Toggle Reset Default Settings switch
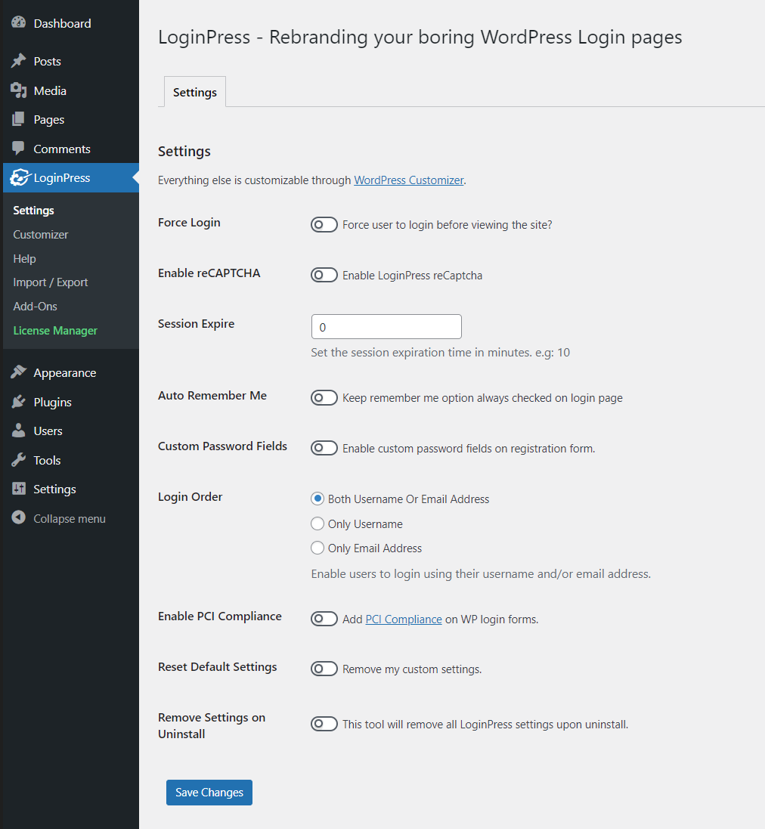Image resolution: width=765 pixels, height=829 pixels. coord(324,669)
